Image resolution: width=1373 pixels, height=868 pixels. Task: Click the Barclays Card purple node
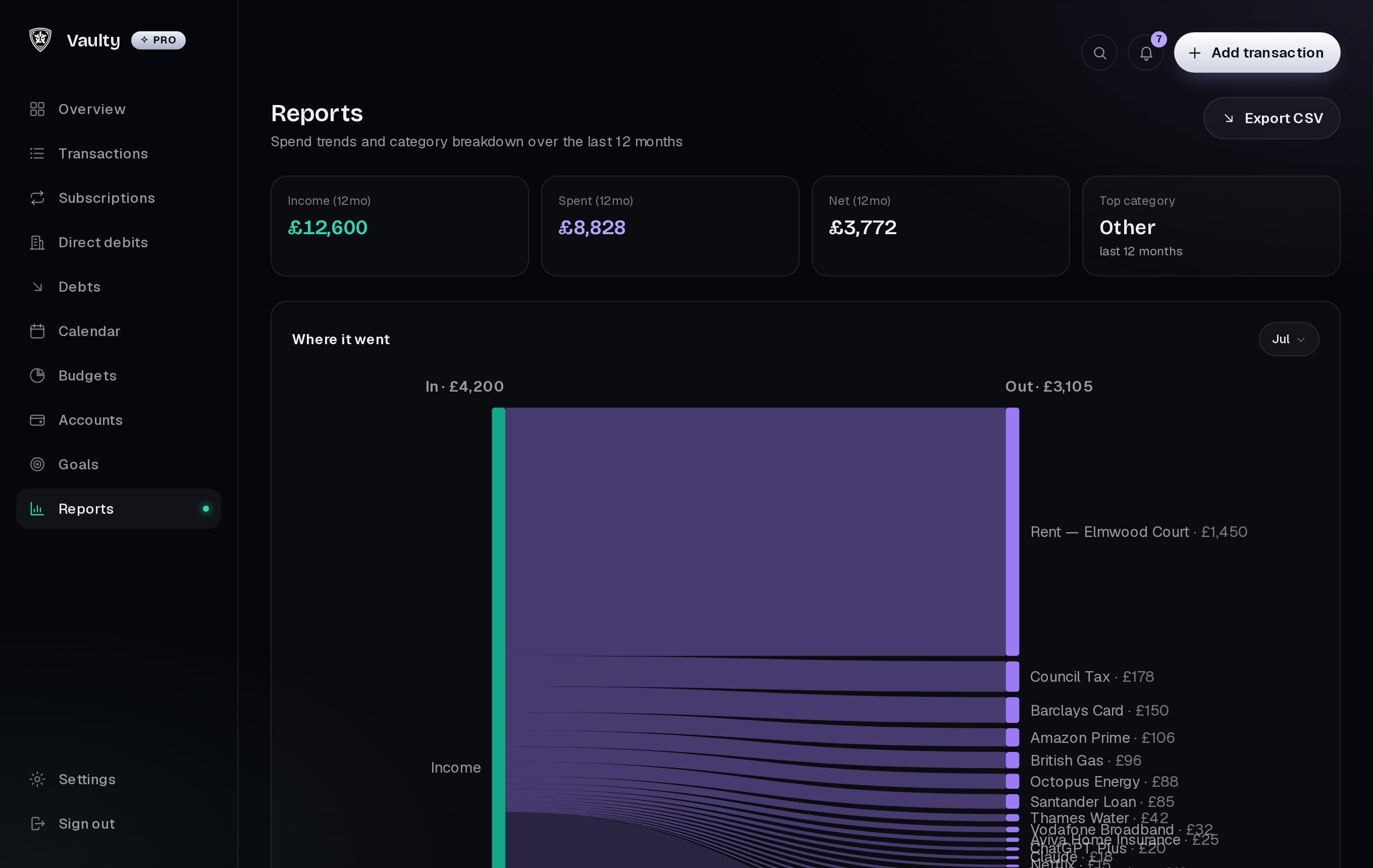tap(1012, 710)
